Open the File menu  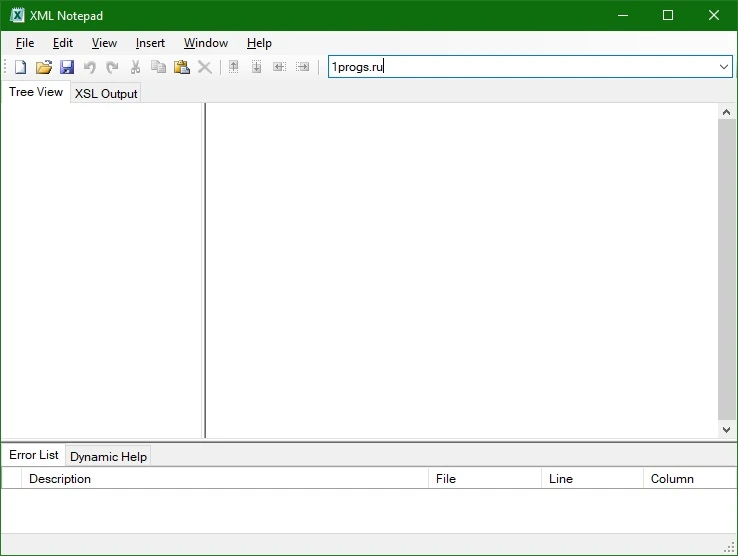click(x=25, y=43)
